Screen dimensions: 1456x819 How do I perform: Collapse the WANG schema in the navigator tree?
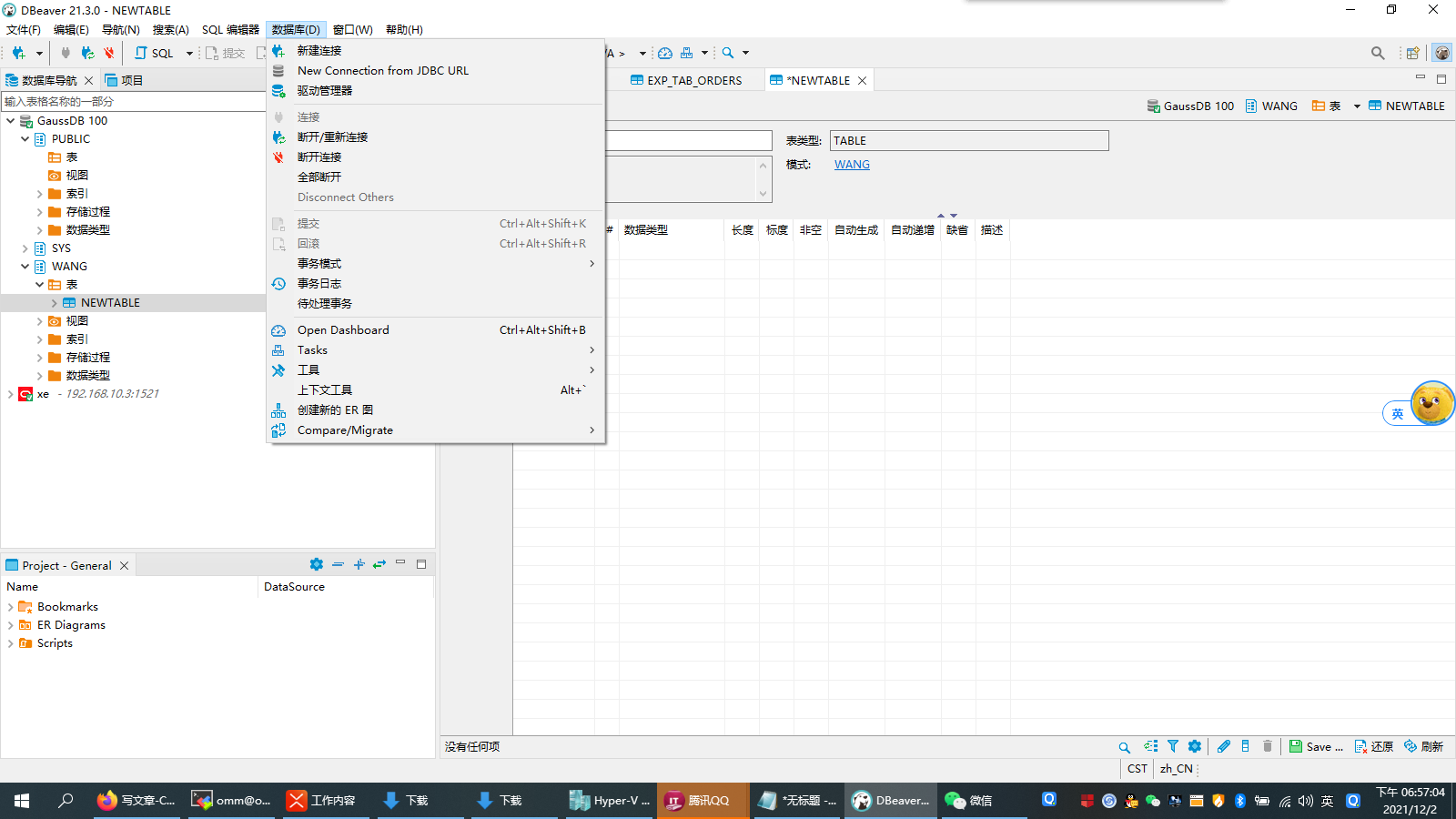pyautogui.click(x=25, y=266)
